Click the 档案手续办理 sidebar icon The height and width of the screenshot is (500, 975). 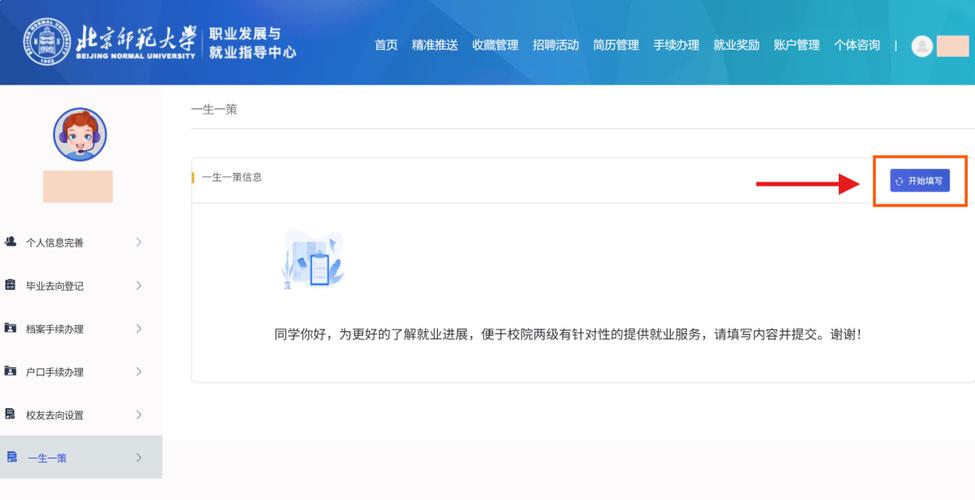pyautogui.click(x=10, y=328)
